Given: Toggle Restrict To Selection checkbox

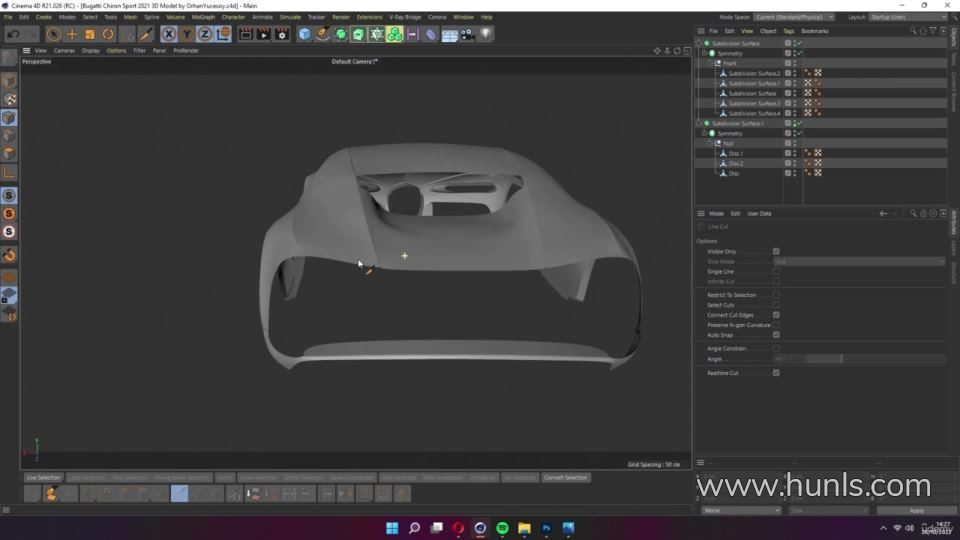Looking at the screenshot, I should pyautogui.click(x=776, y=295).
